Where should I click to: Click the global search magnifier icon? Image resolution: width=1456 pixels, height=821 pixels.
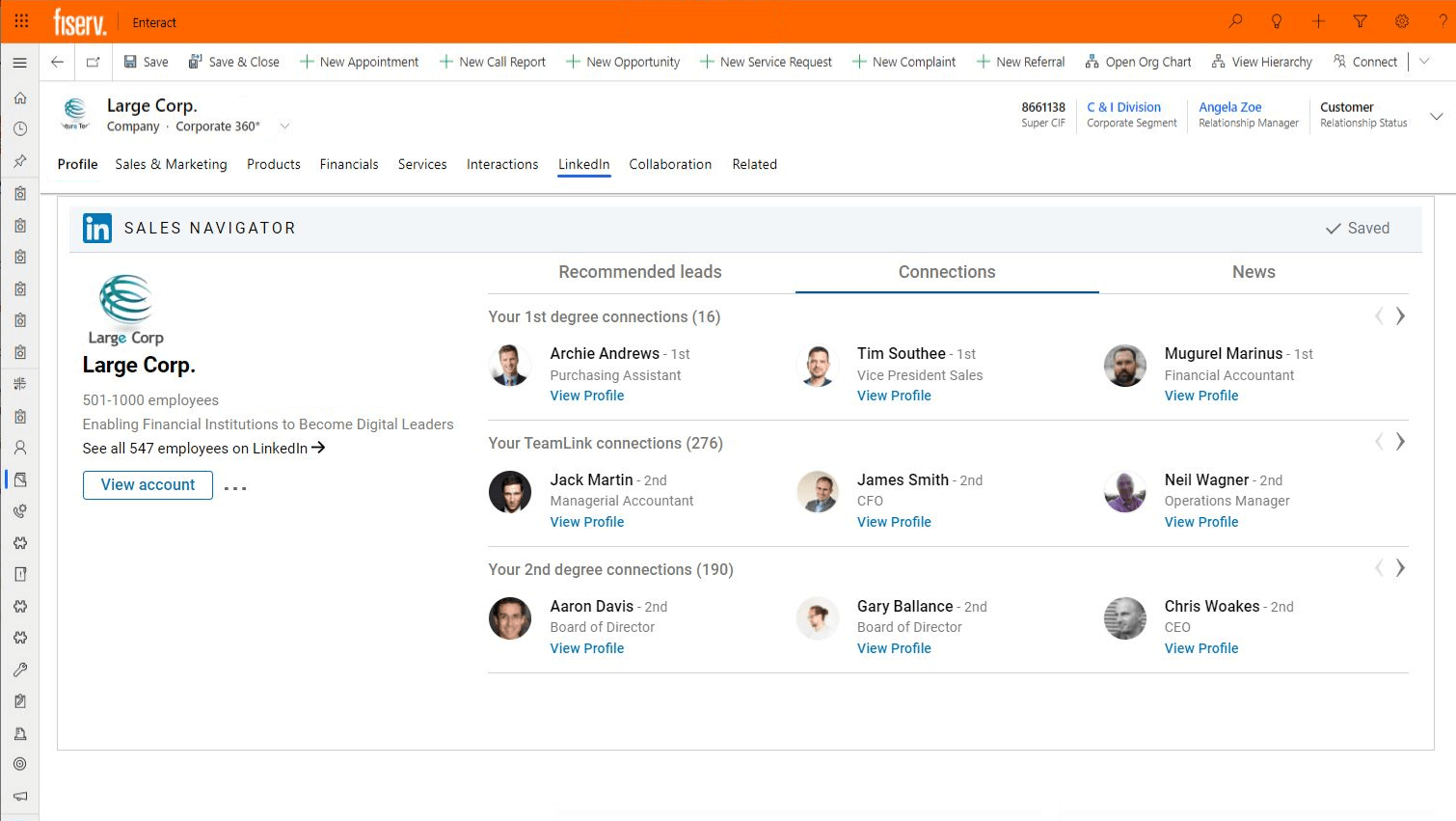pos(1235,21)
